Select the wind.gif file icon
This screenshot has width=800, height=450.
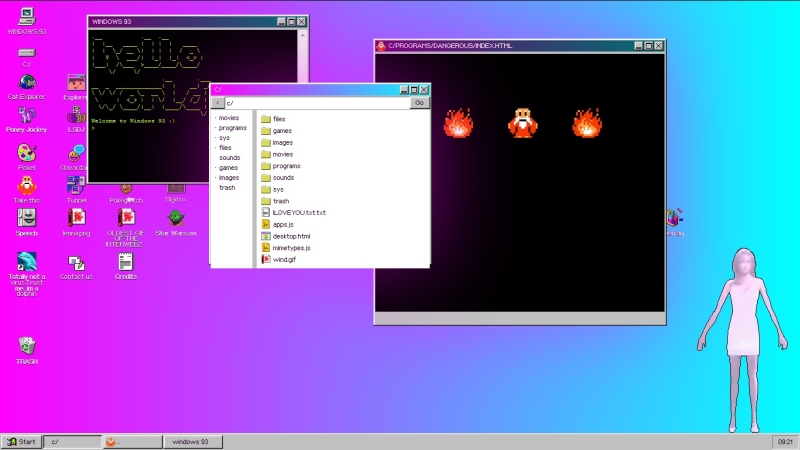click(266, 260)
